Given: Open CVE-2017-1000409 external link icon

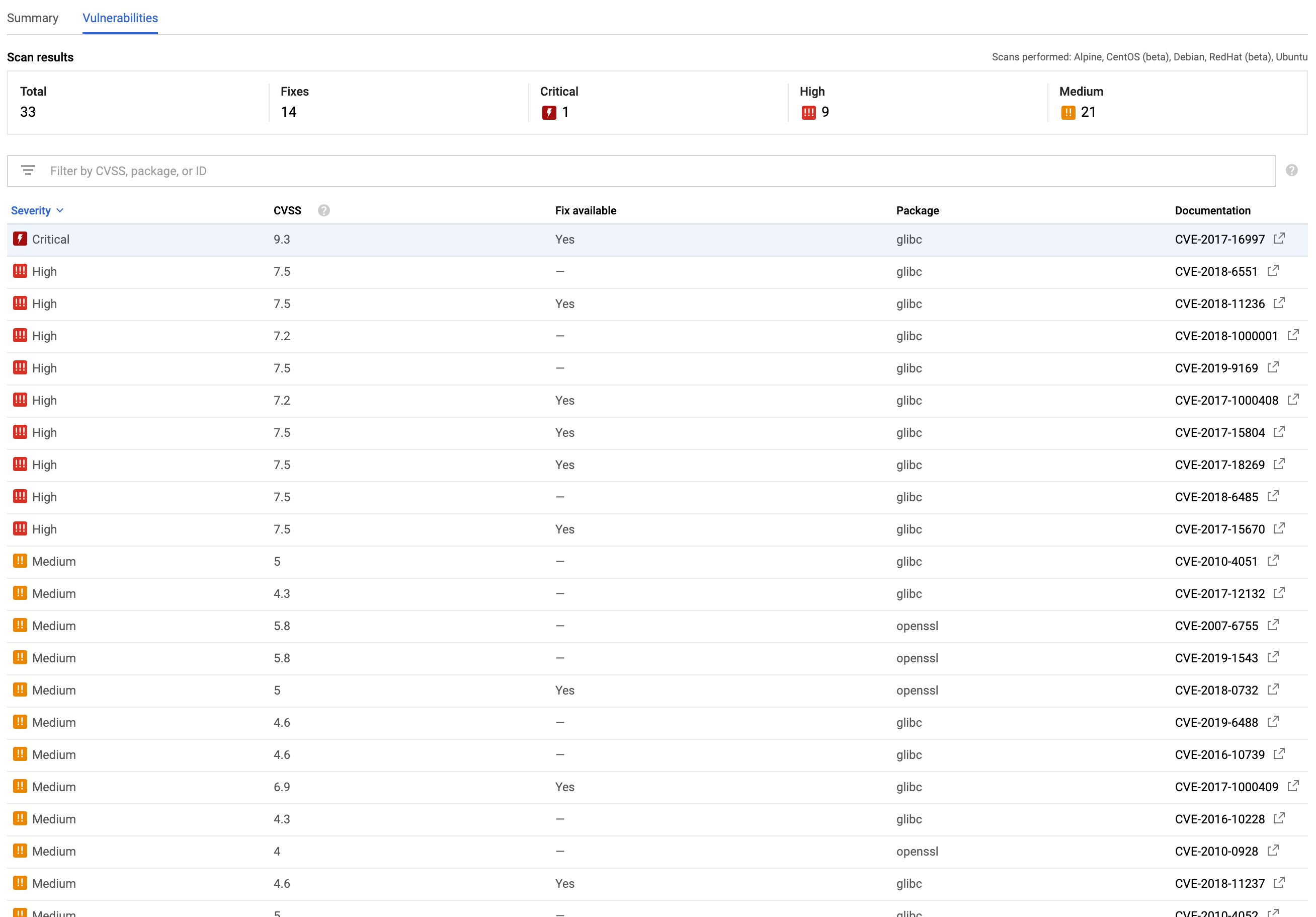Looking at the screenshot, I should pyautogui.click(x=1294, y=787).
